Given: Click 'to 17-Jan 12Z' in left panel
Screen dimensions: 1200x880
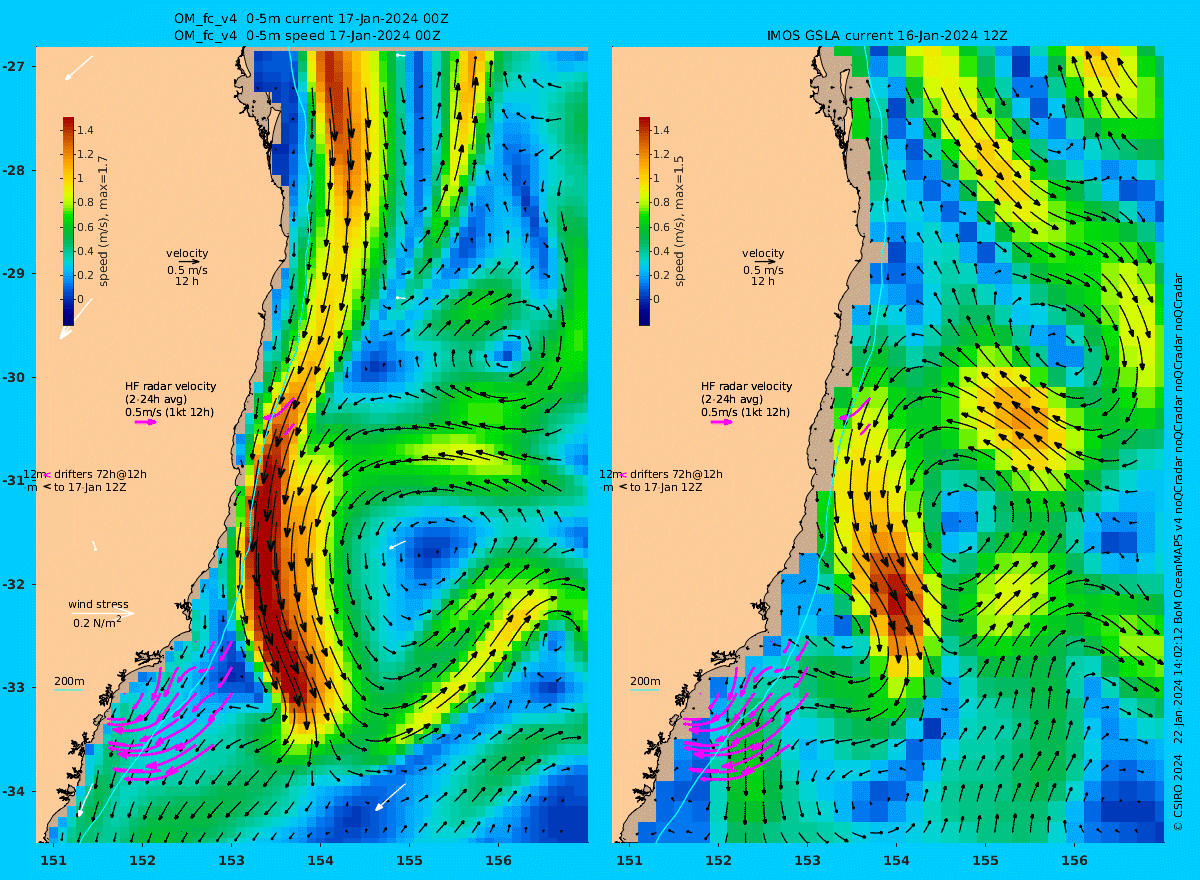Looking at the screenshot, I should [x=90, y=487].
